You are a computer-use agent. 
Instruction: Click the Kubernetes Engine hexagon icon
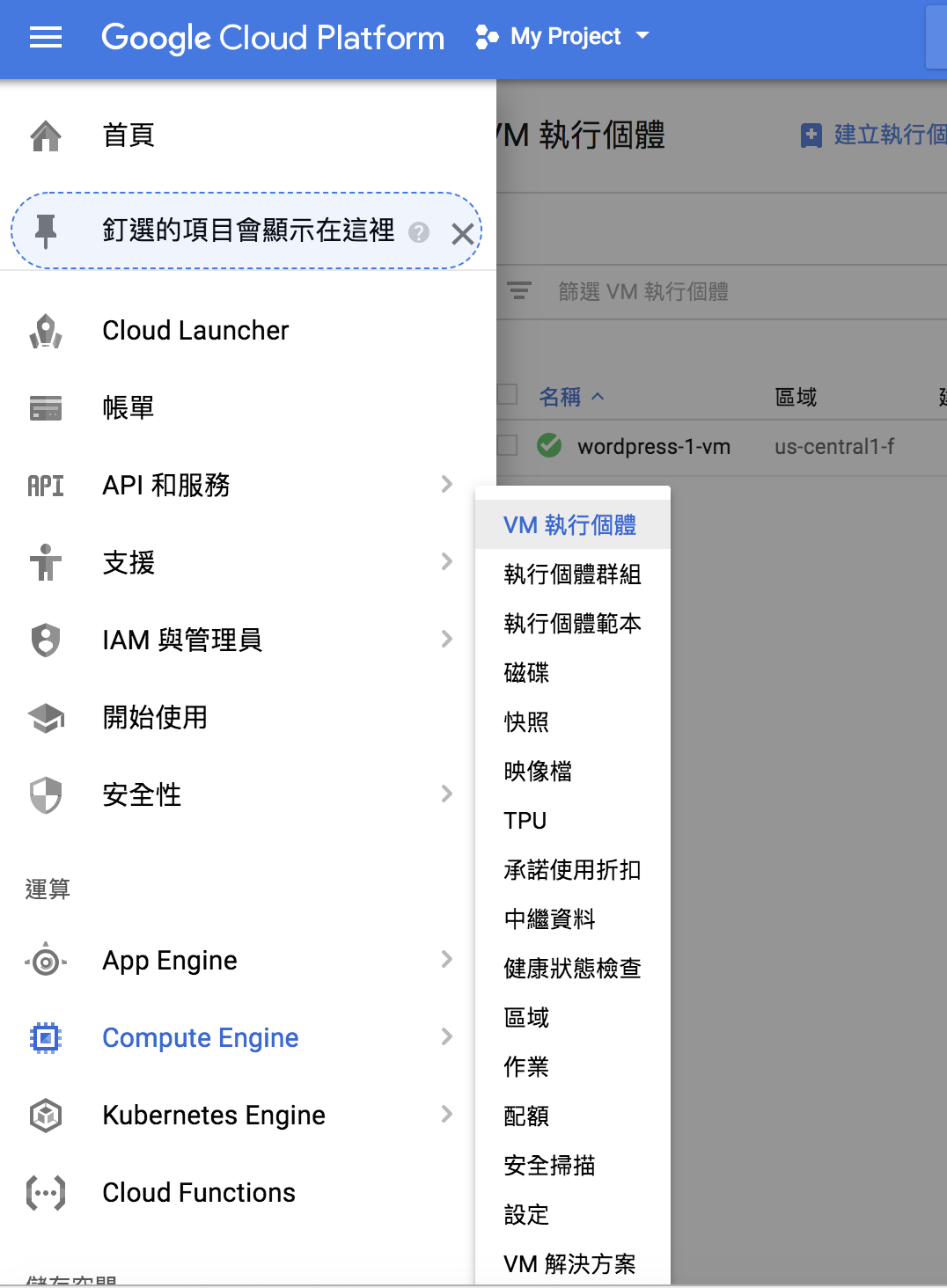[x=46, y=1116]
